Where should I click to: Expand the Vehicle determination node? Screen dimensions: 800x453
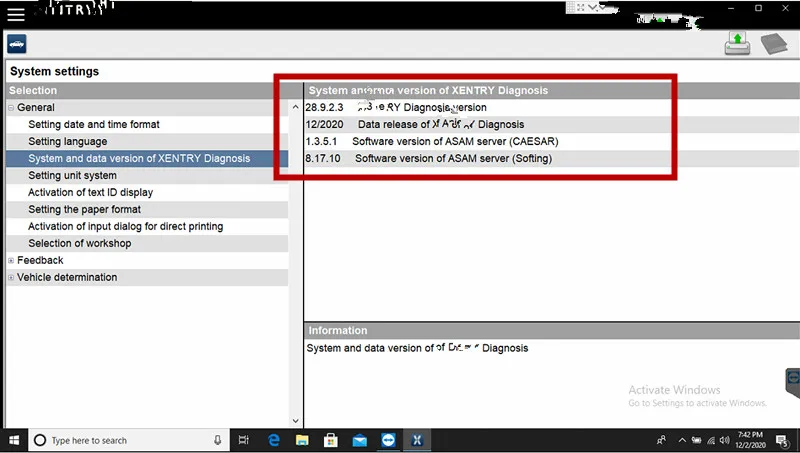coord(11,278)
